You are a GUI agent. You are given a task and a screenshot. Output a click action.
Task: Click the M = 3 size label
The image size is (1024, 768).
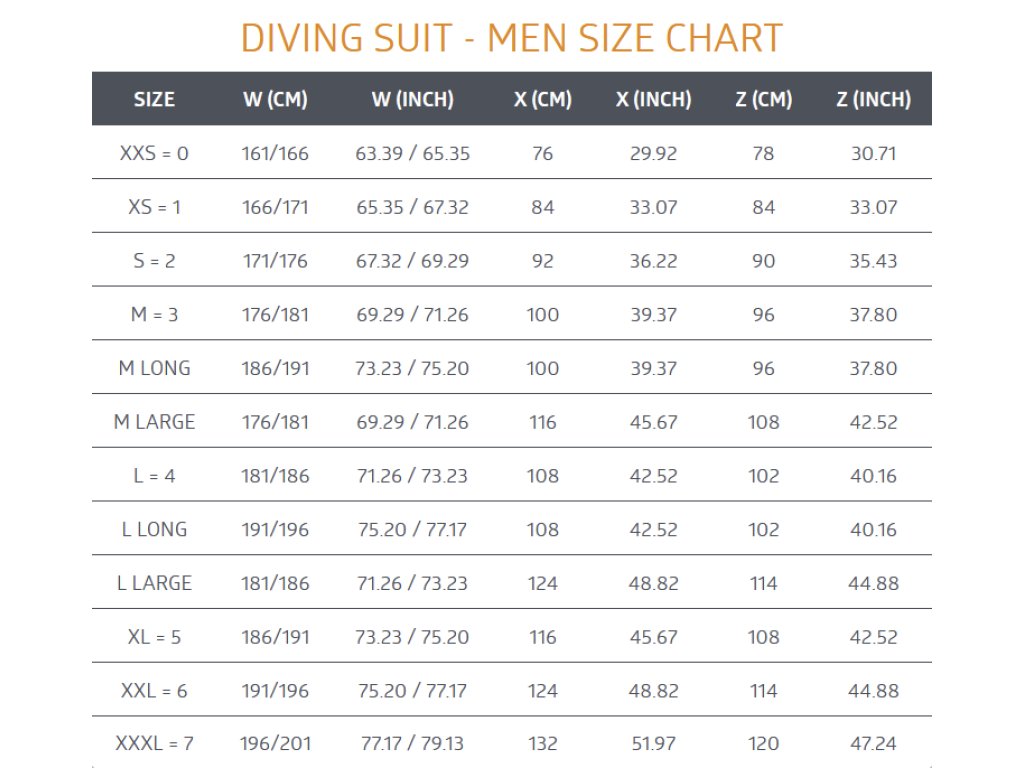pyautogui.click(x=154, y=315)
